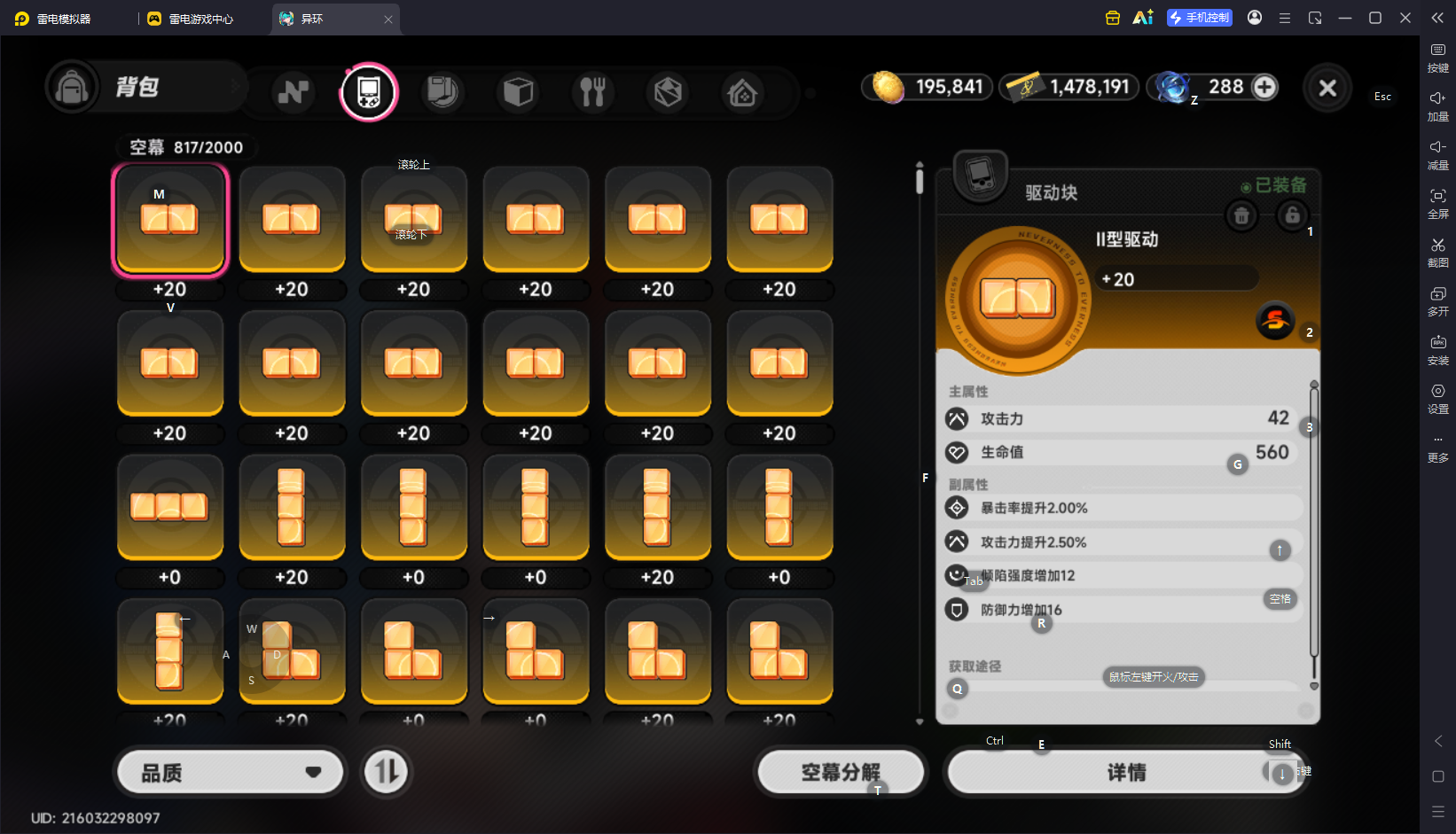The height and width of the screenshot is (834, 1456).
Task: Select the first vertical three-block drive +20
Action: tap(292, 508)
